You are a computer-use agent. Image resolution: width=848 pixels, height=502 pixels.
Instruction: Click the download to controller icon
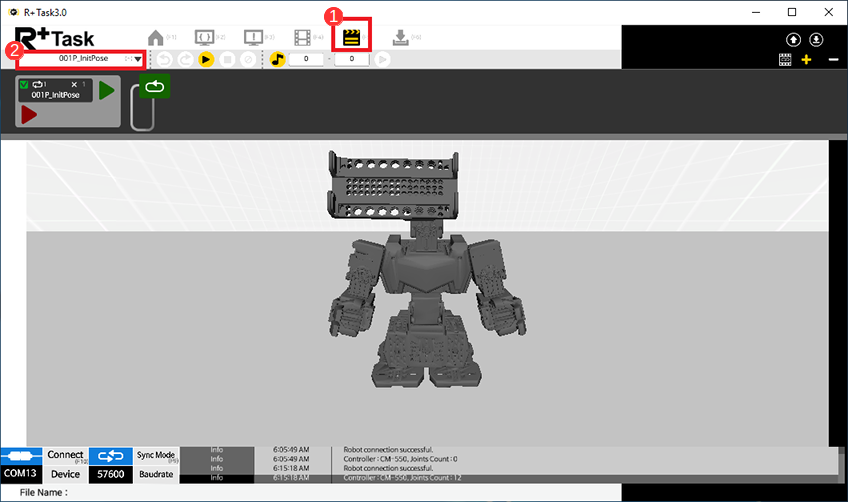click(400, 37)
